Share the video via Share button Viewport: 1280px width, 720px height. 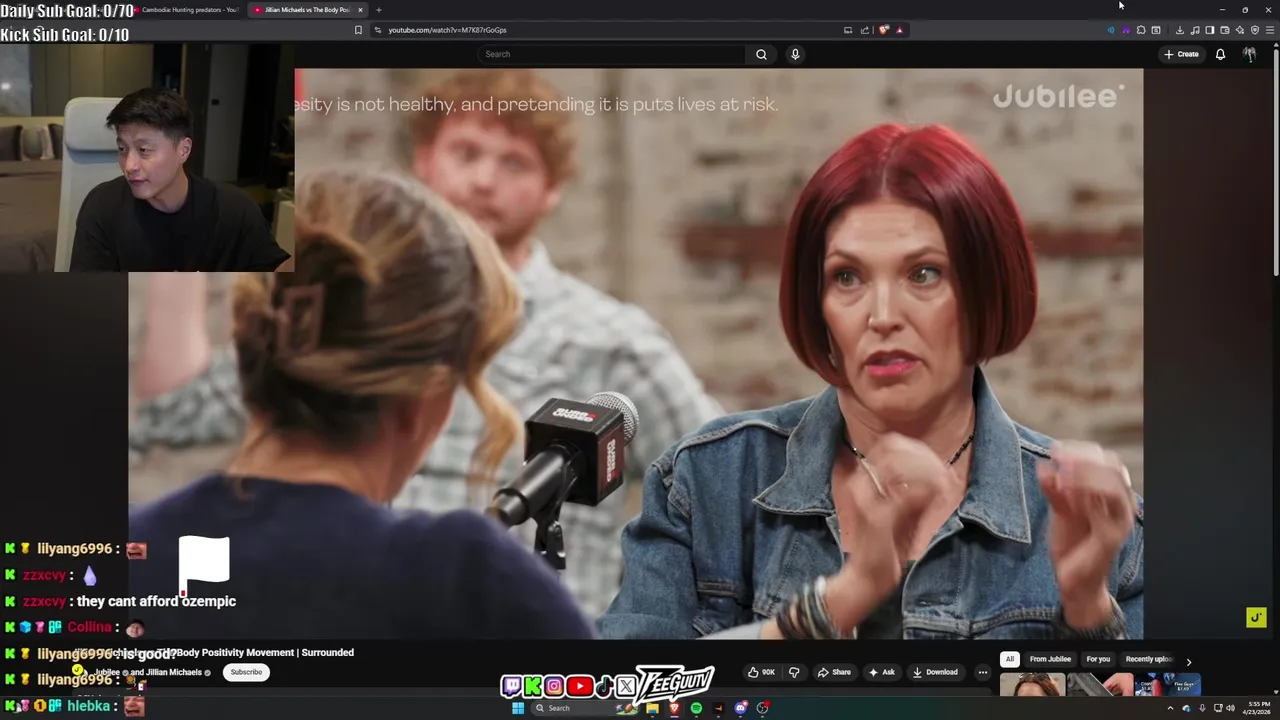pyautogui.click(x=834, y=672)
